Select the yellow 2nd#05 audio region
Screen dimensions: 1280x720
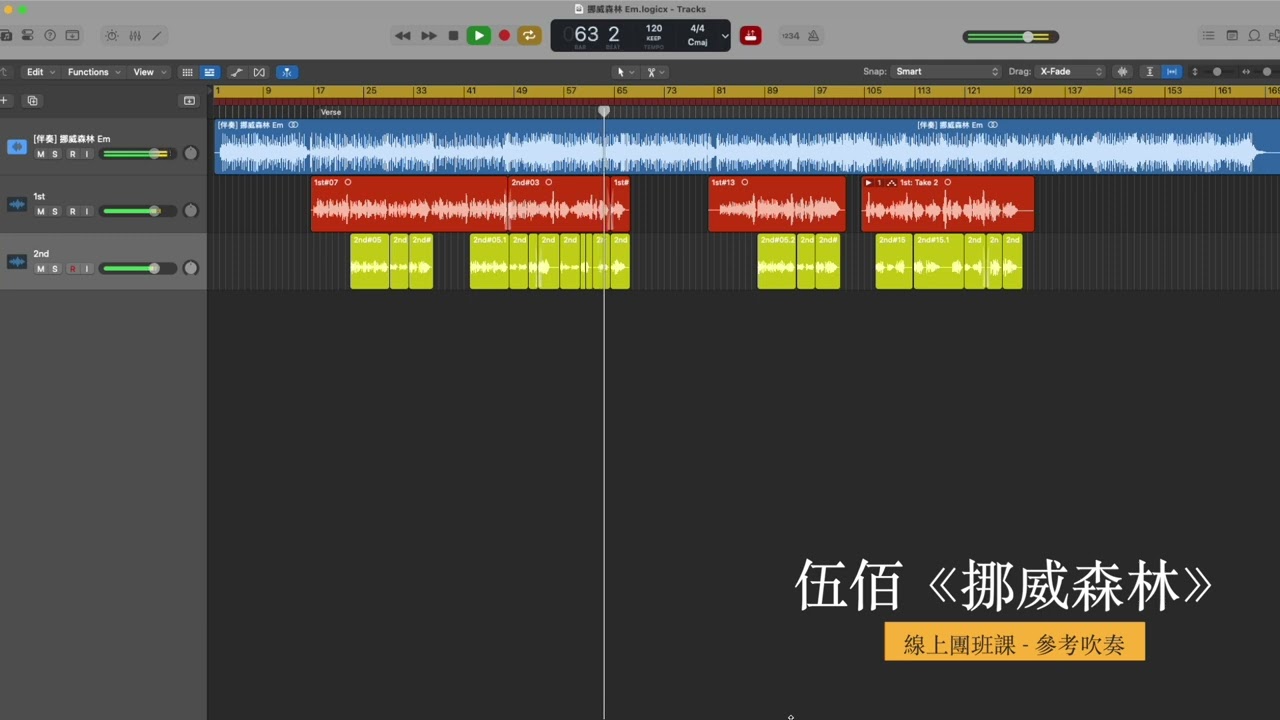369,261
